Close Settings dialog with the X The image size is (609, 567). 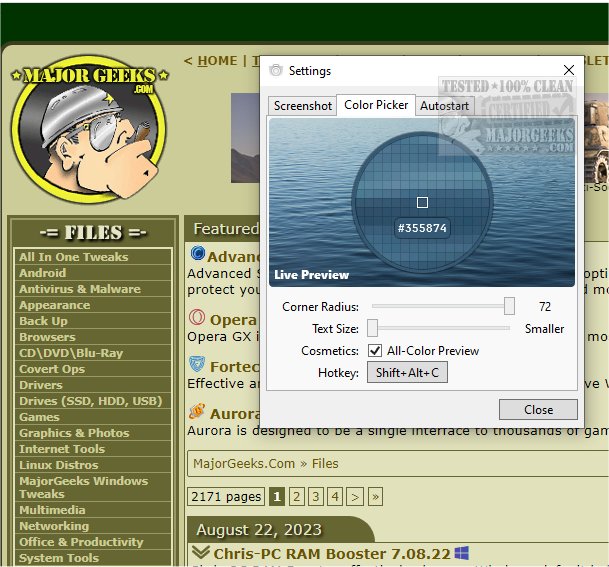[569, 70]
